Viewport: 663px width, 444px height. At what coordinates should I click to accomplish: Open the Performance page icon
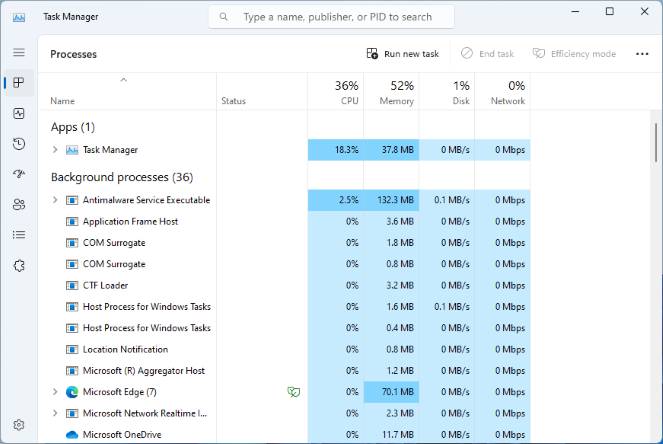point(19,113)
